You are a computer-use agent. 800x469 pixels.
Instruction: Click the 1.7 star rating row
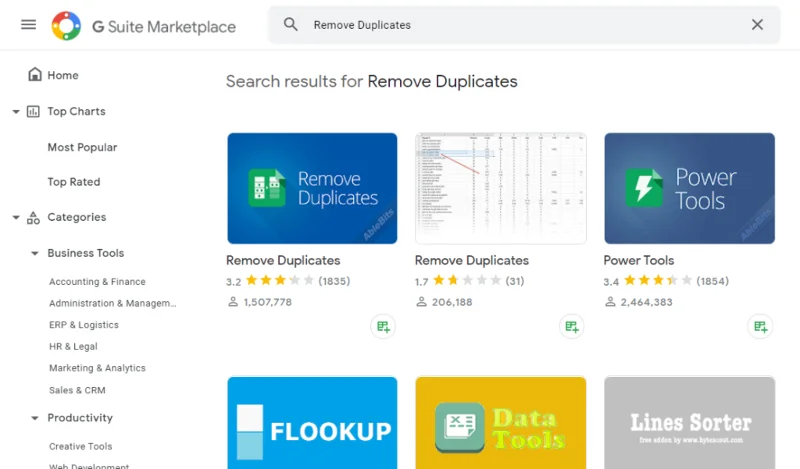coord(469,281)
